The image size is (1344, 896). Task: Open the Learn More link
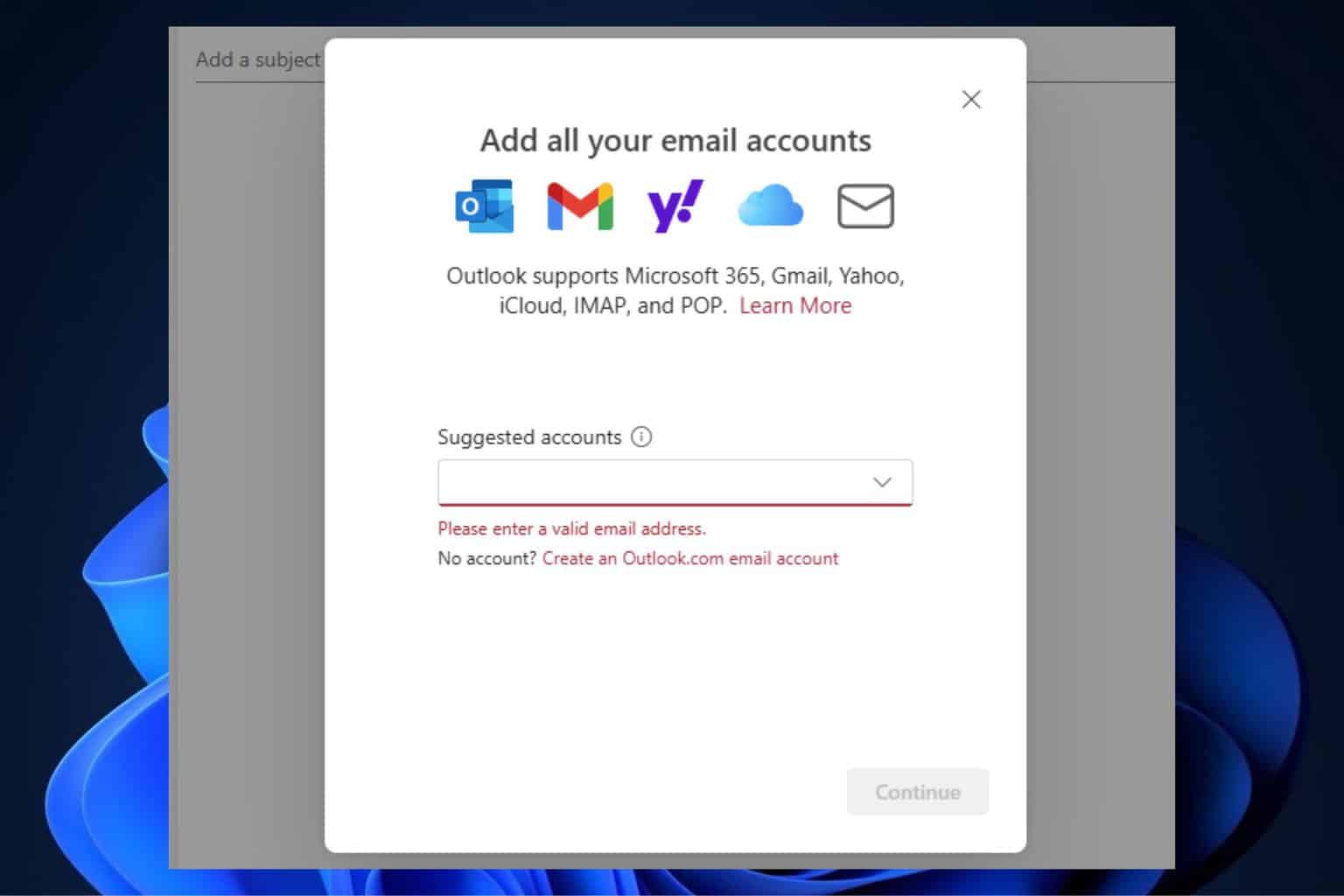click(795, 305)
